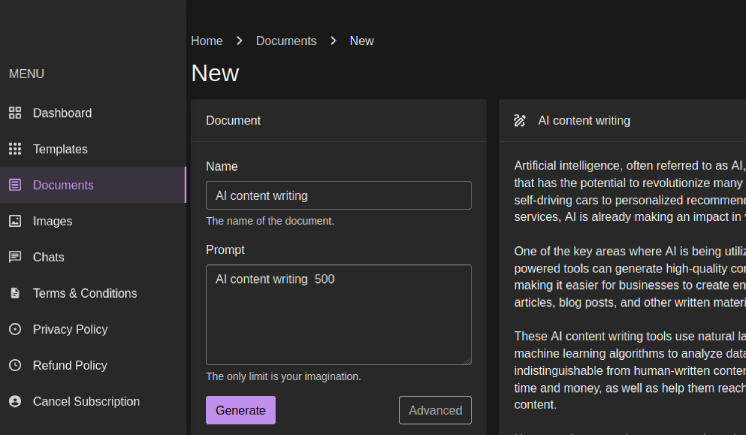
Task: Go to Templates in the sidebar
Action: (93, 149)
